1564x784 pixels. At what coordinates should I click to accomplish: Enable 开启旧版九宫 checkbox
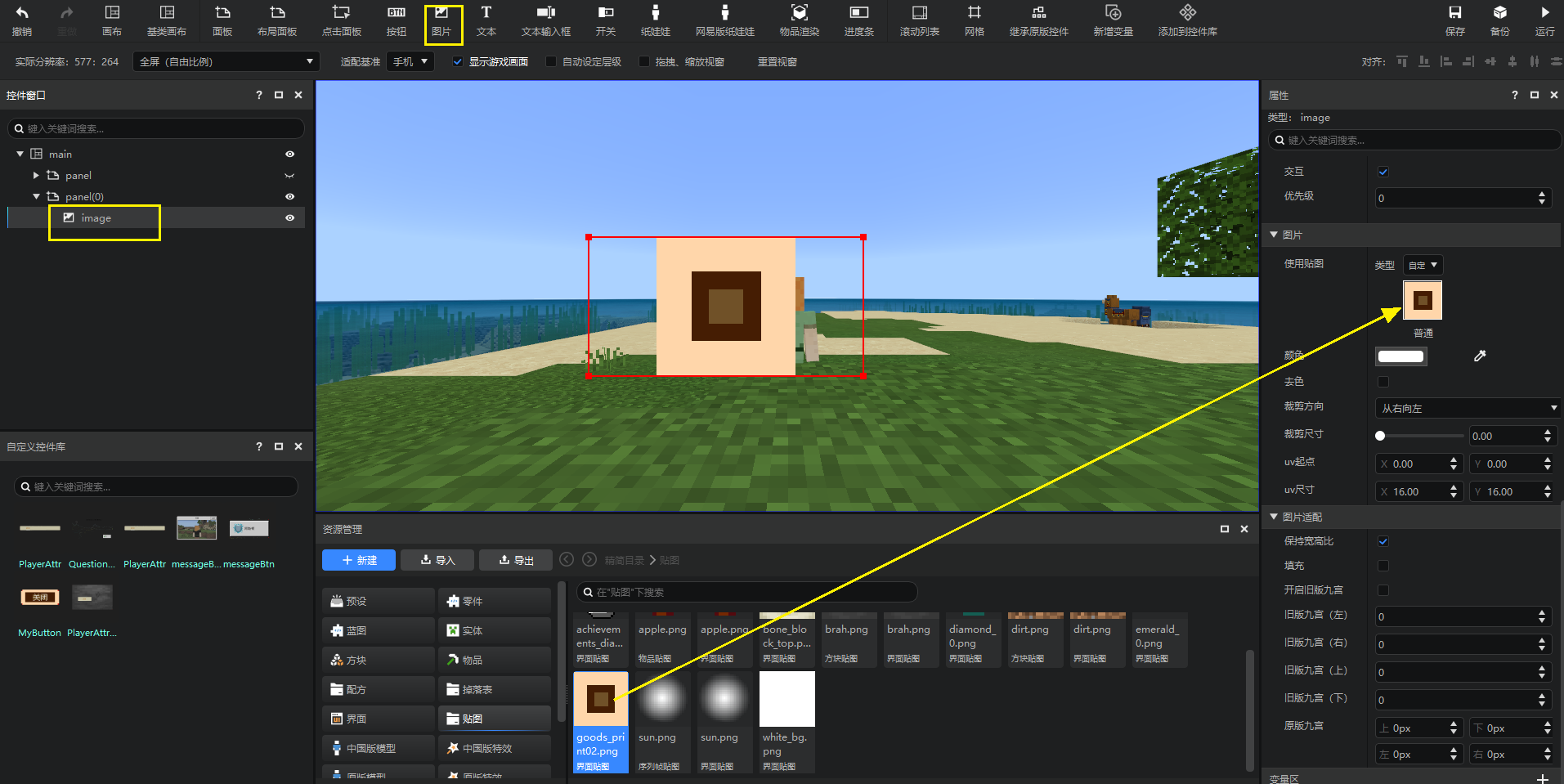[1383, 590]
